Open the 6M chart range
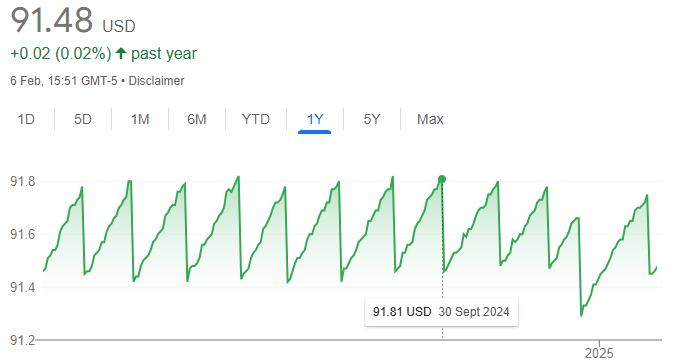The height and width of the screenshot is (362, 676). (x=197, y=119)
